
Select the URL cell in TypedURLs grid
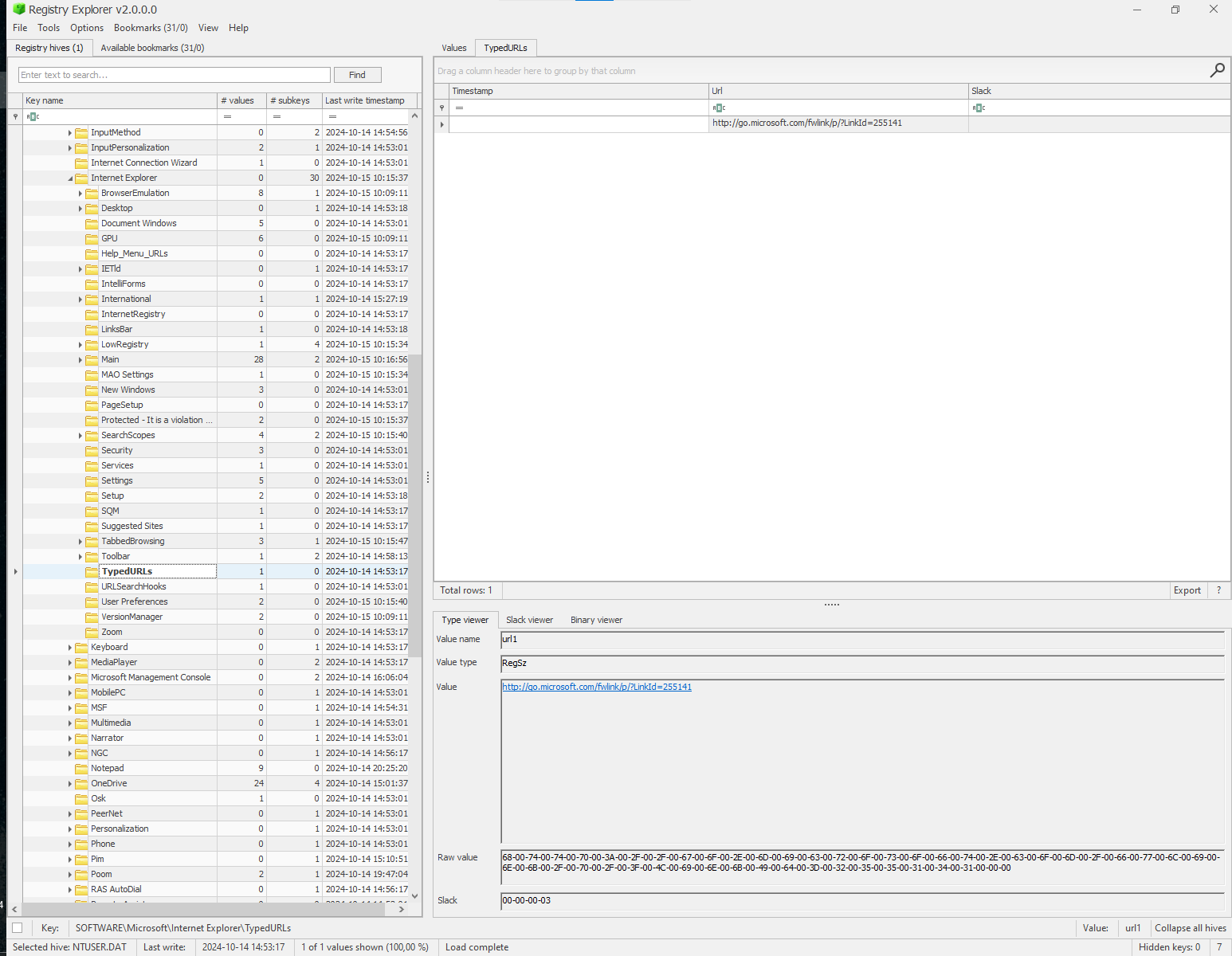tap(838, 123)
